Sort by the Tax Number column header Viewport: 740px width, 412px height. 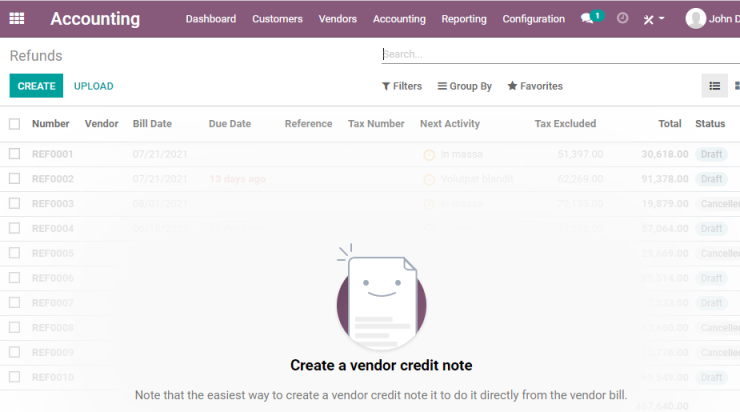click(x=376, y=124)
